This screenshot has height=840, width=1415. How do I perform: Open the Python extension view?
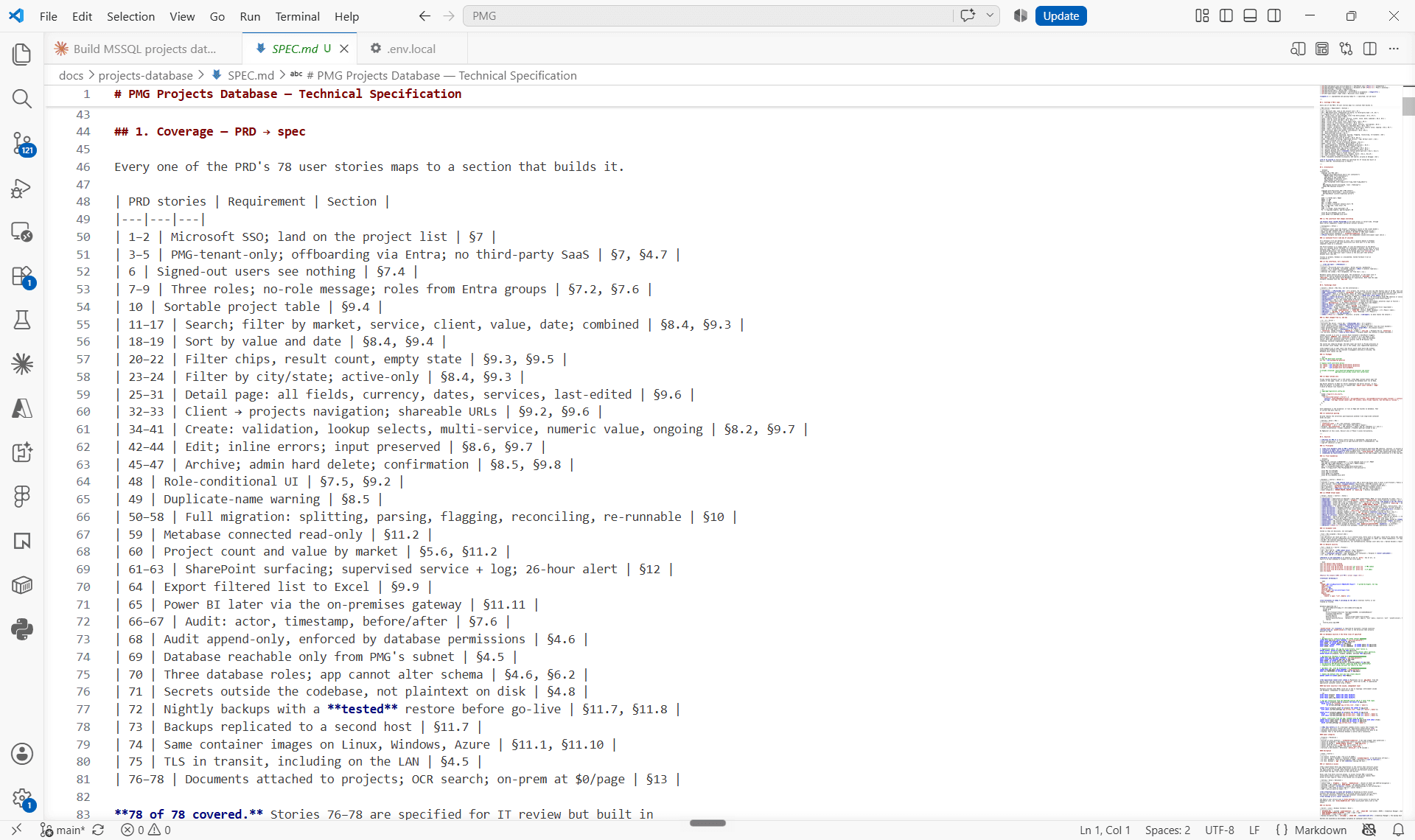22,629
